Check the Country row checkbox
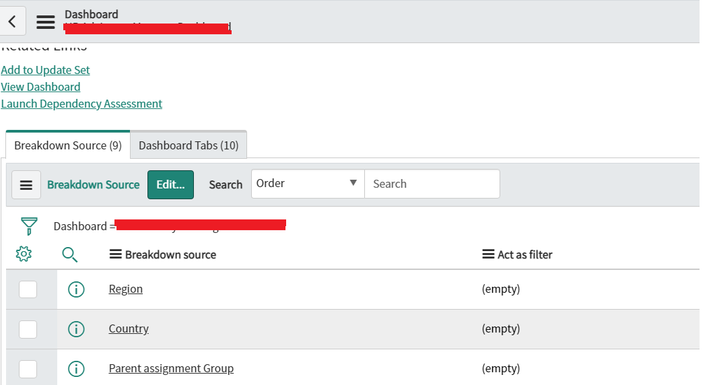Viewport: 713px width, 385px height. pos(28,329)
